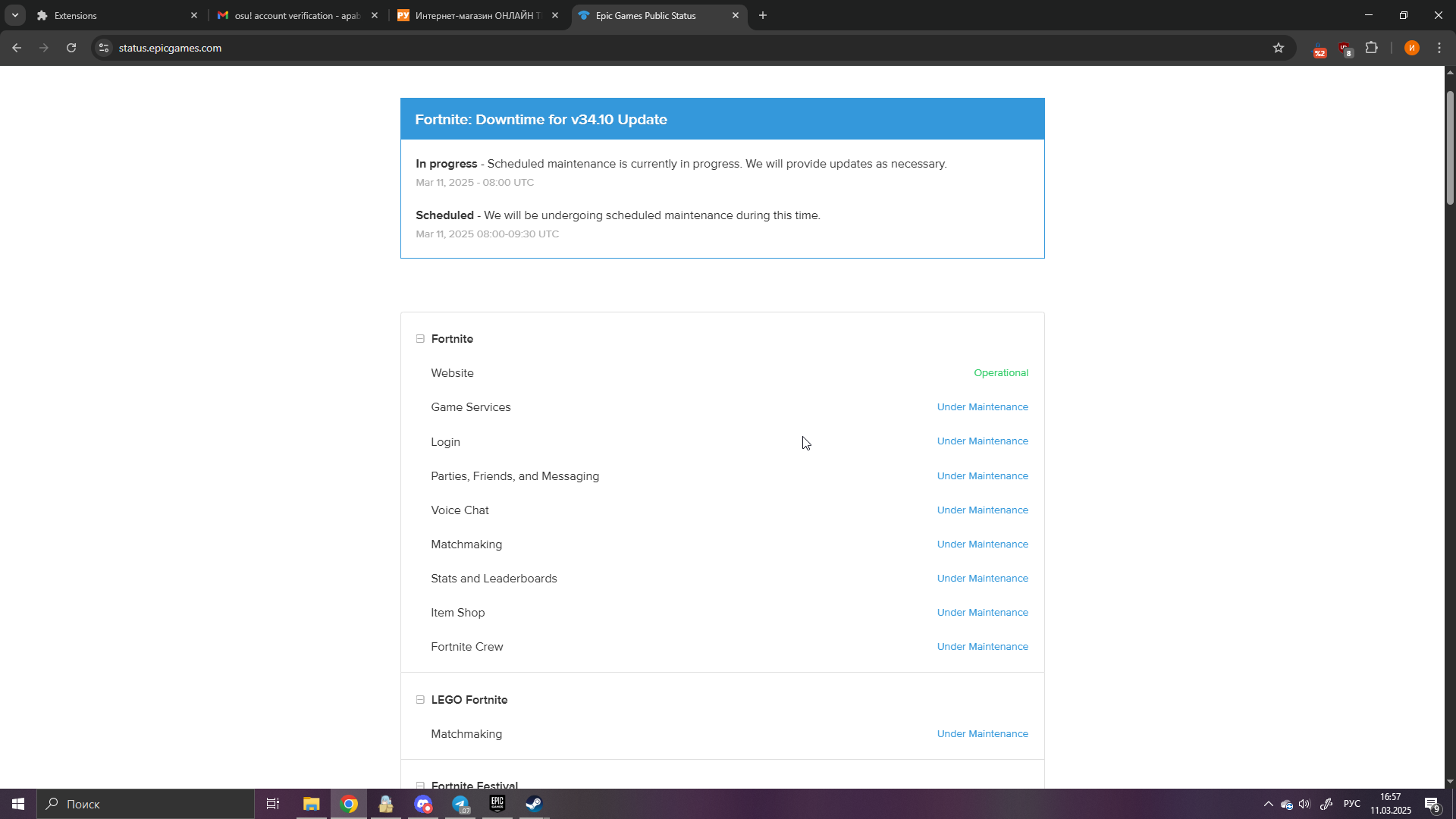Open the Epic Games Launcher taskbar icon
This screenshot has width=1456, height=819.
pos(497,804)
